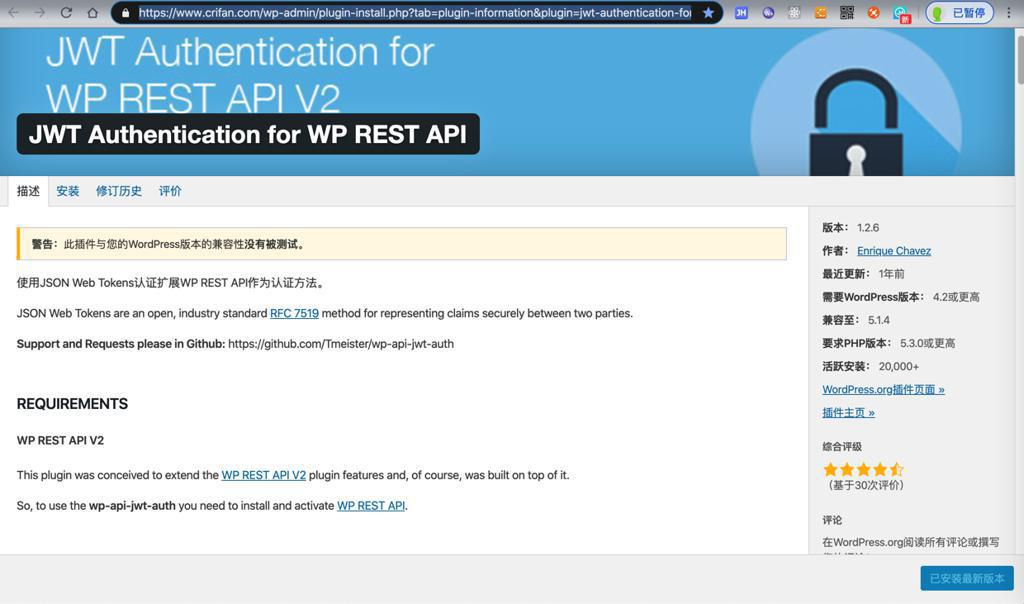Image resolution: width=1024 pixels, height=604 pixels.
Task: Open the JH extension icon
Action: [741, 12]
